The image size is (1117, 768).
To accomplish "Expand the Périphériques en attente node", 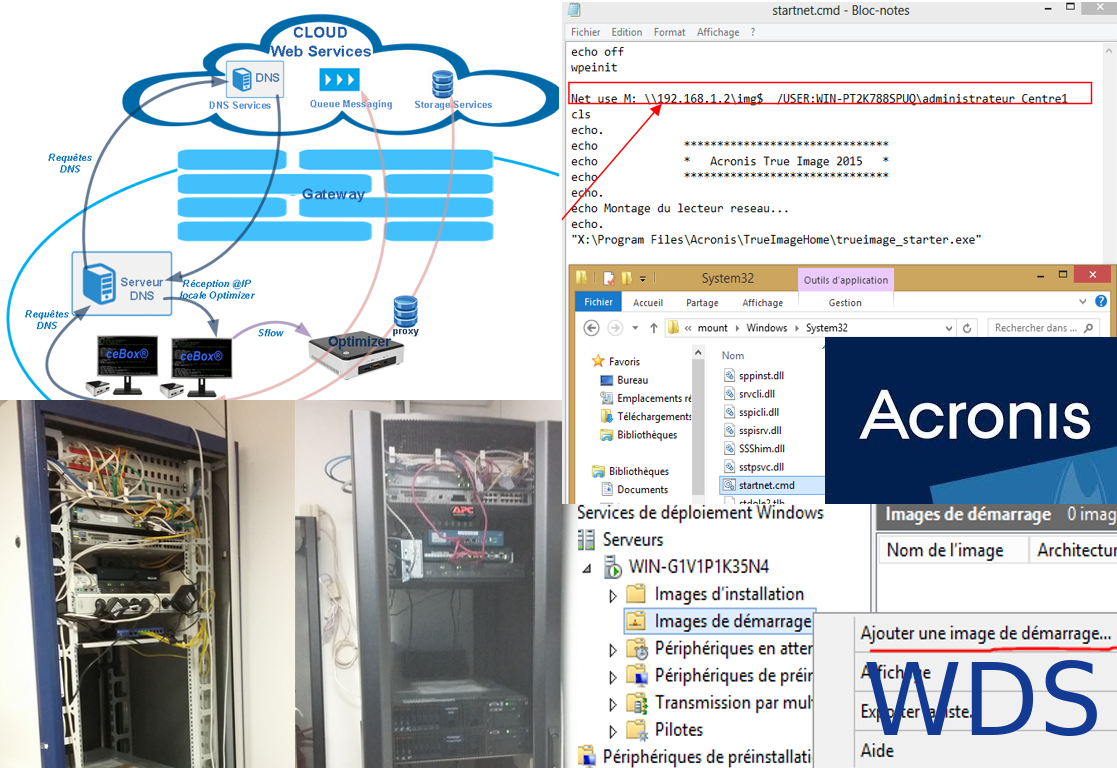I will [612, 650].
